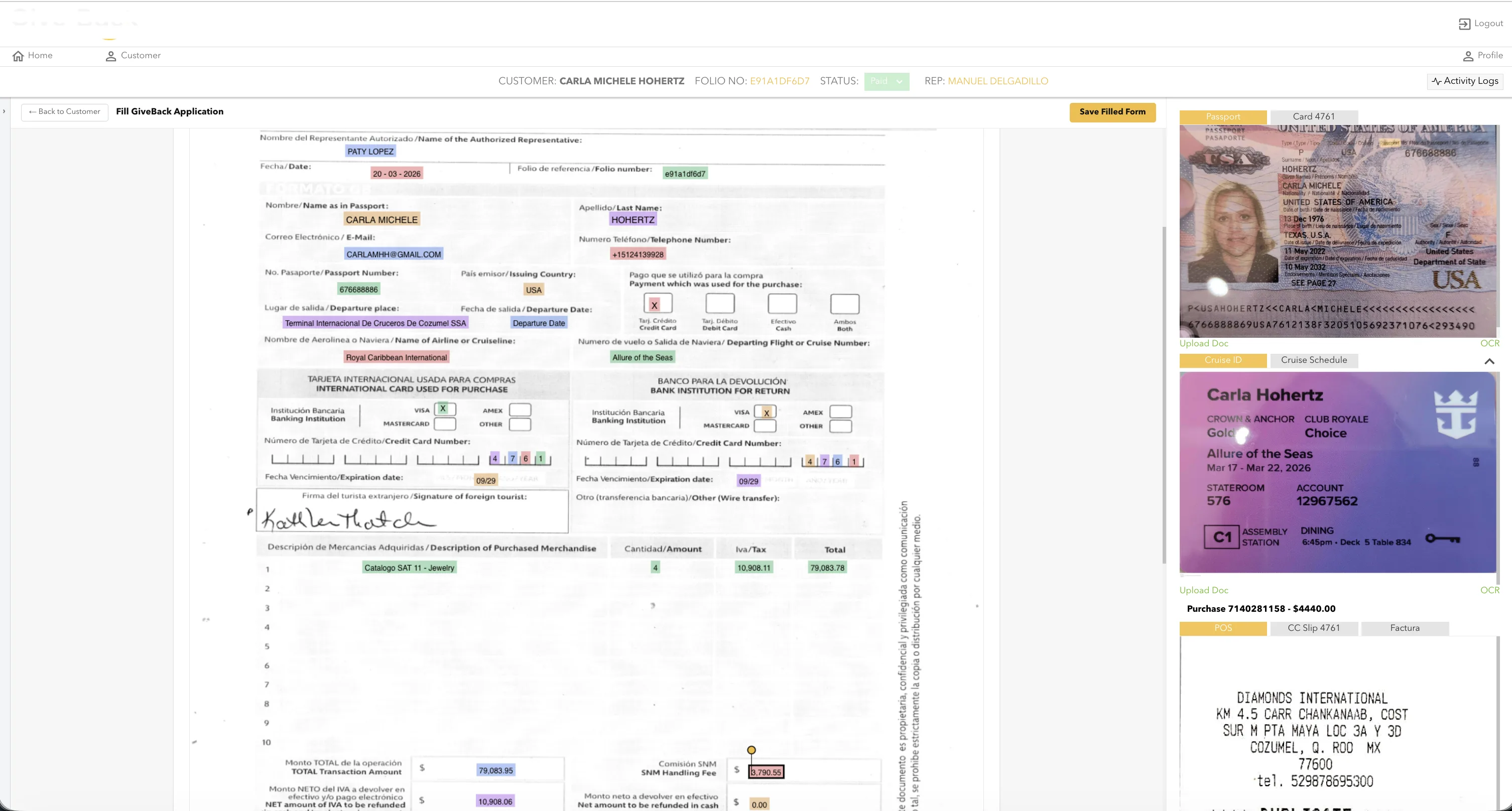Image resolution: width=1512 pixels, height=811 pixels.
Task: Open Profile via the user icon
Action: click(1468, 56)
